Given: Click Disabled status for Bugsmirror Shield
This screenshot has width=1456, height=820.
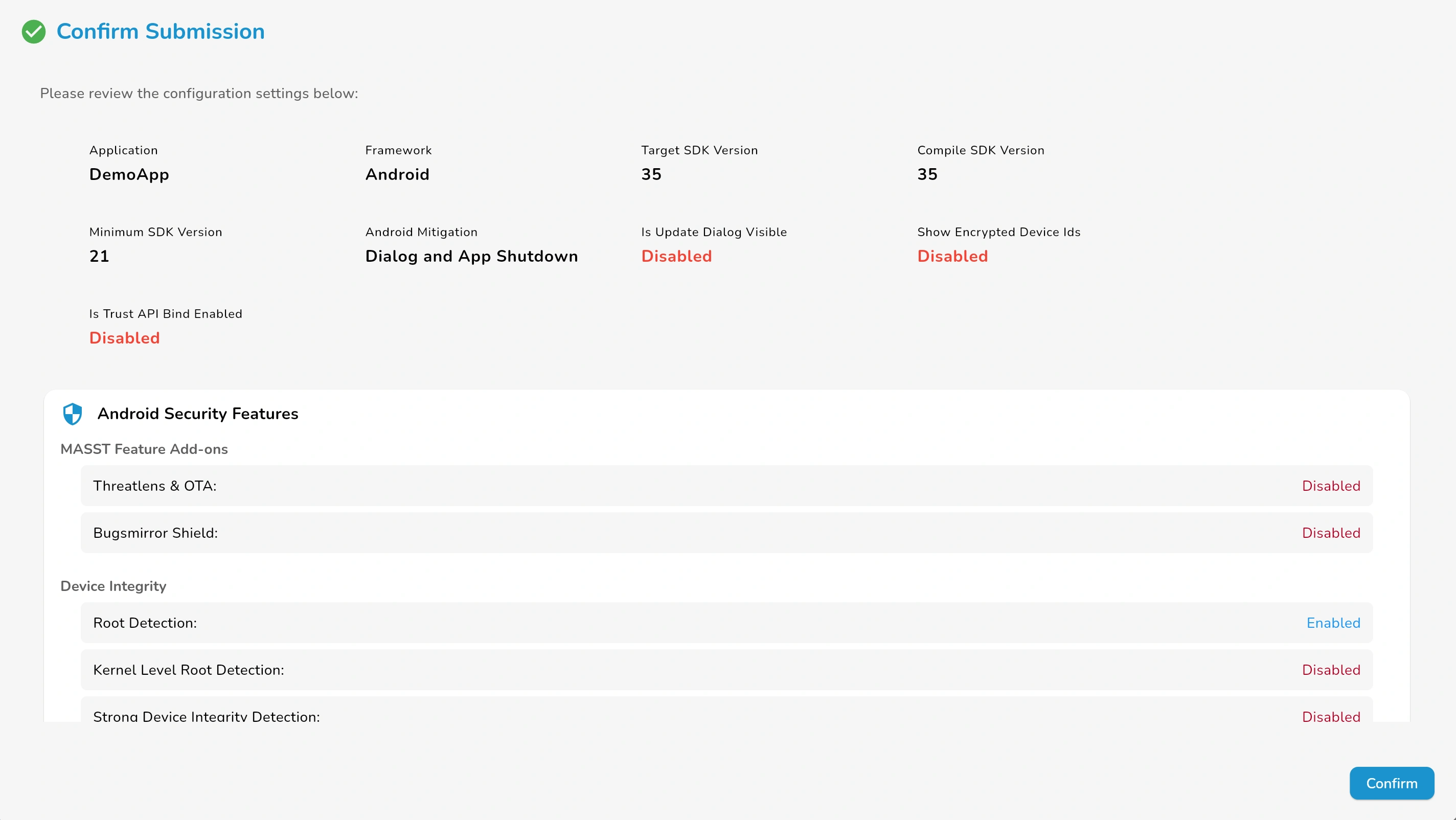Looking at the screenshot, I should click(x=1331, y=533).
